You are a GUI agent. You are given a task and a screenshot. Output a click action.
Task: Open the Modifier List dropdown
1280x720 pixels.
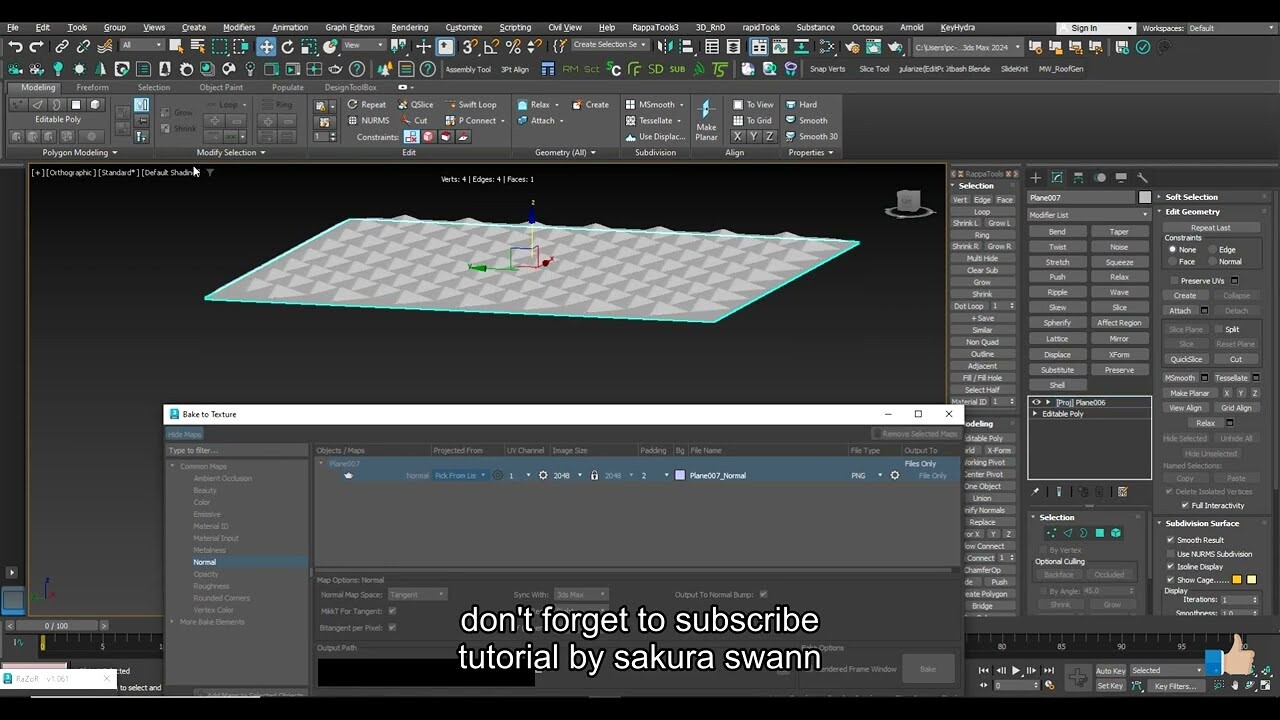pos(1089,215)
